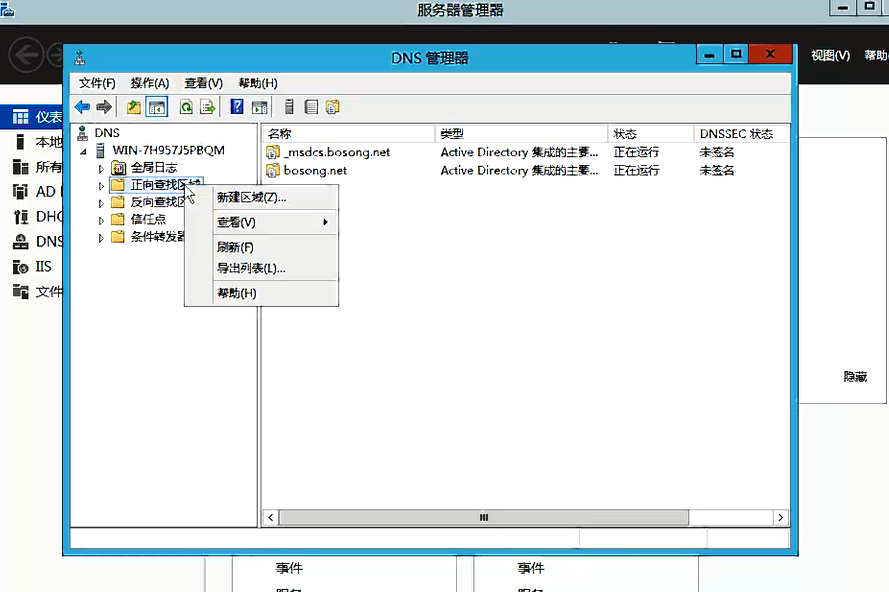This screenshot has width=889, height=592.
Task: Click the _msdcs.bosong.net zone icon
Action: (273, 152)
